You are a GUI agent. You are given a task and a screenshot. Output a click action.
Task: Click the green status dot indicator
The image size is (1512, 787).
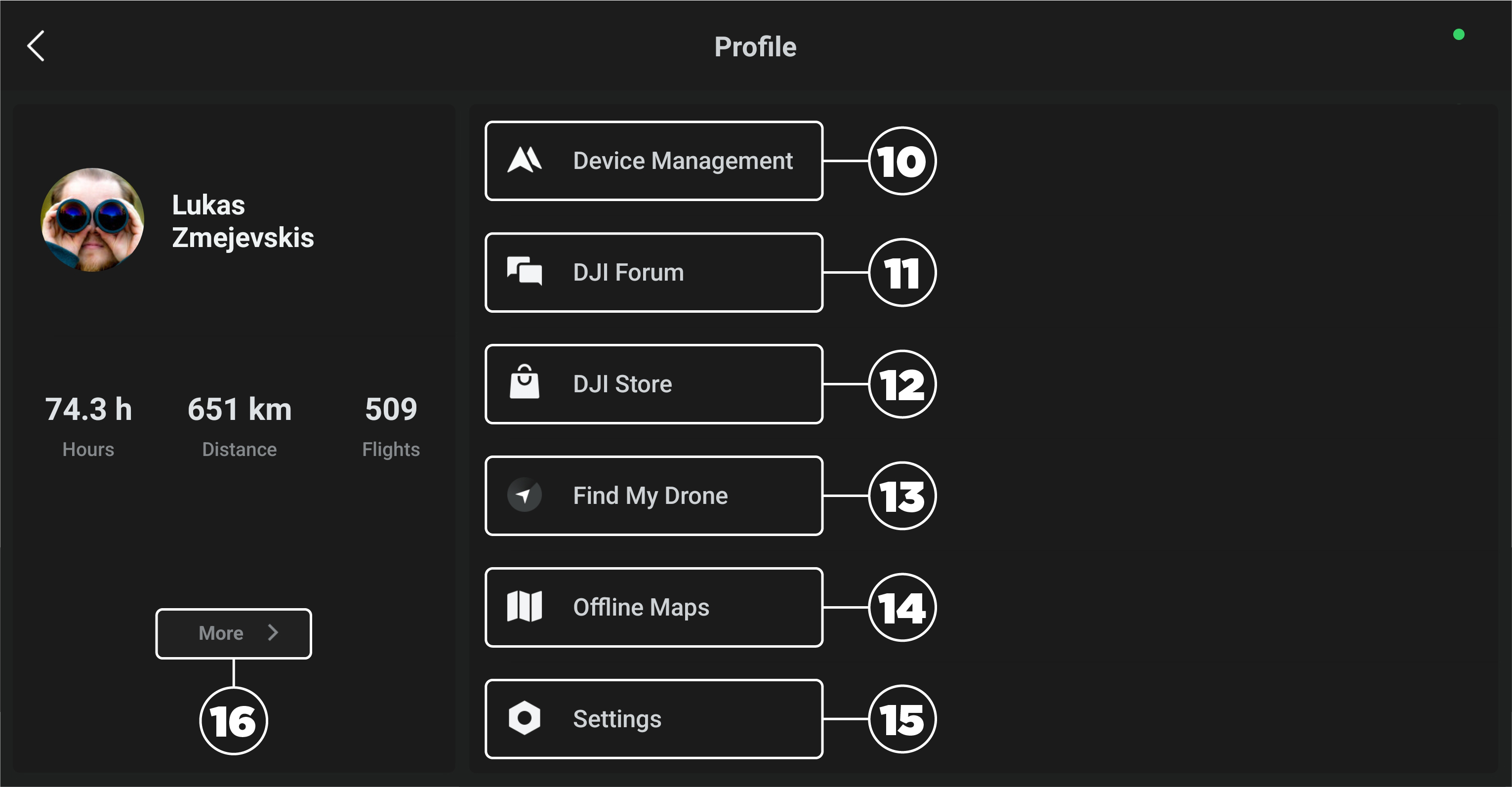coord(1458,35)
